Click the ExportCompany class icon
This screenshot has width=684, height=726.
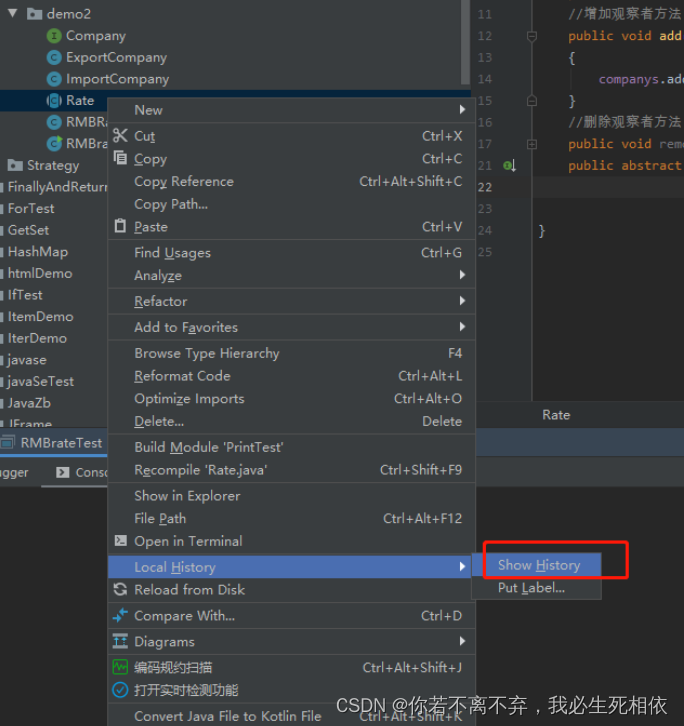click(x=54, y=57)
